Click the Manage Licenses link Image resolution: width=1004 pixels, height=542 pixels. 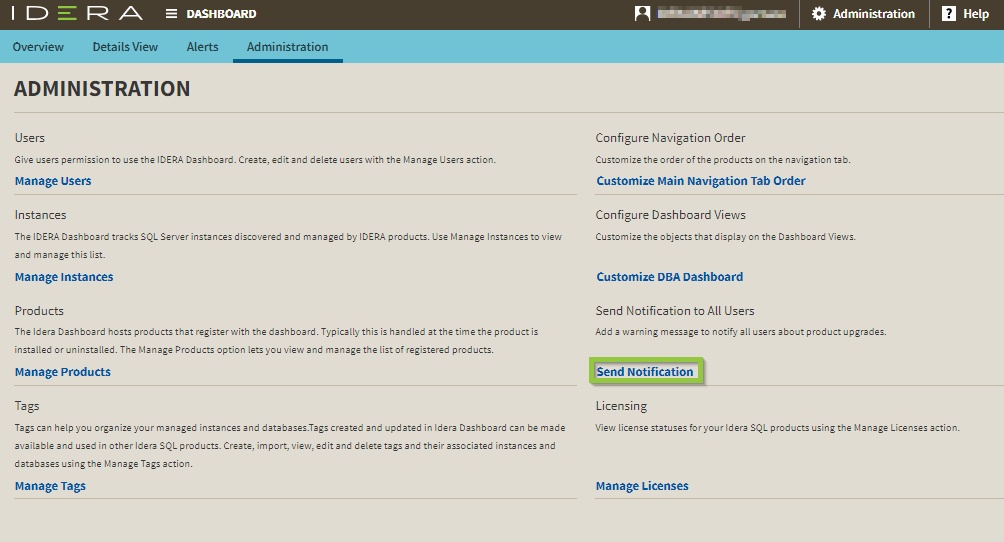642,486
